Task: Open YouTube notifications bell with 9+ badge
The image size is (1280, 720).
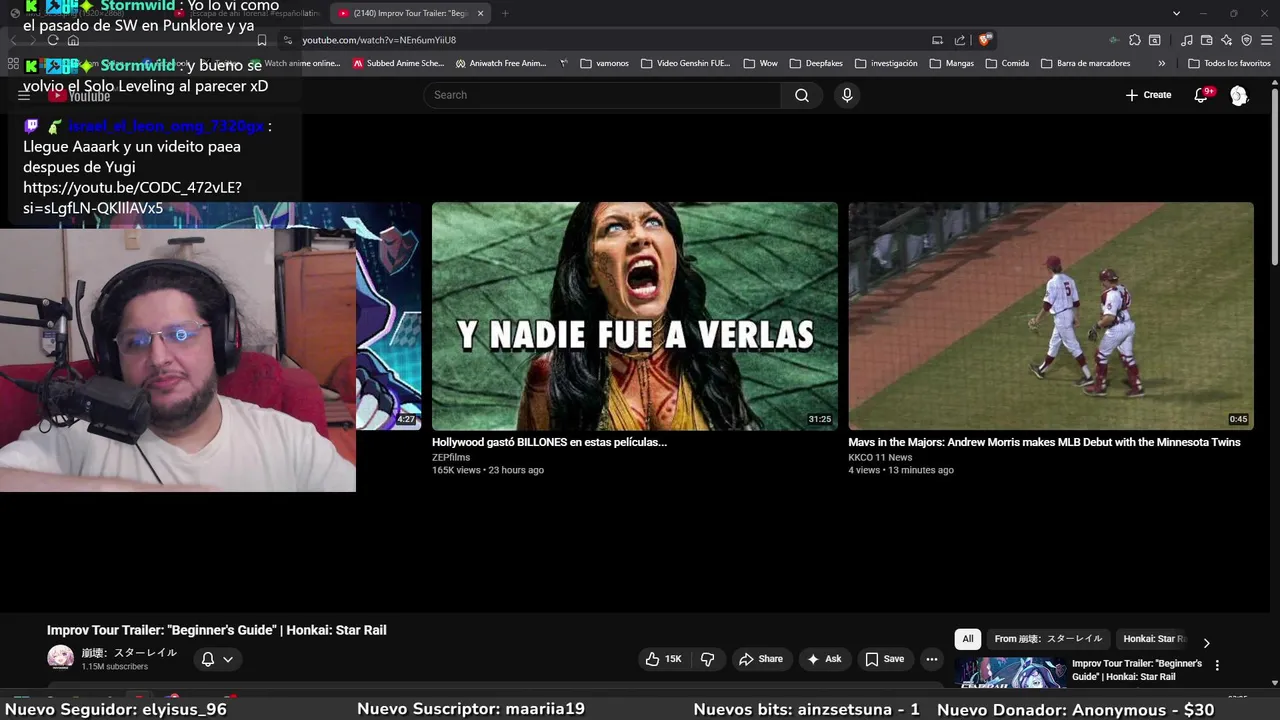Action: tap(1201, 95)
